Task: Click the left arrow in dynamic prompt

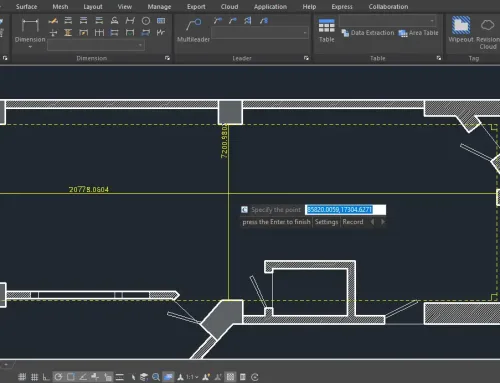Action: pos(372,222)
